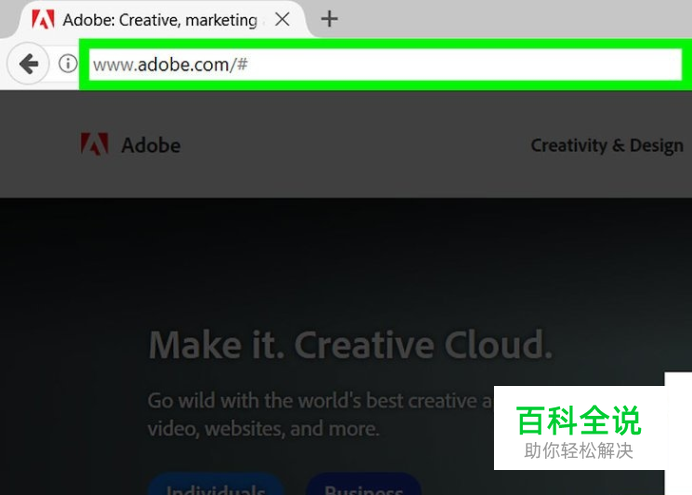The height and width of the screenshot is (495, 692).
Task: Open the site information icon
Action: pyautogui.click(x=68, y=64)
